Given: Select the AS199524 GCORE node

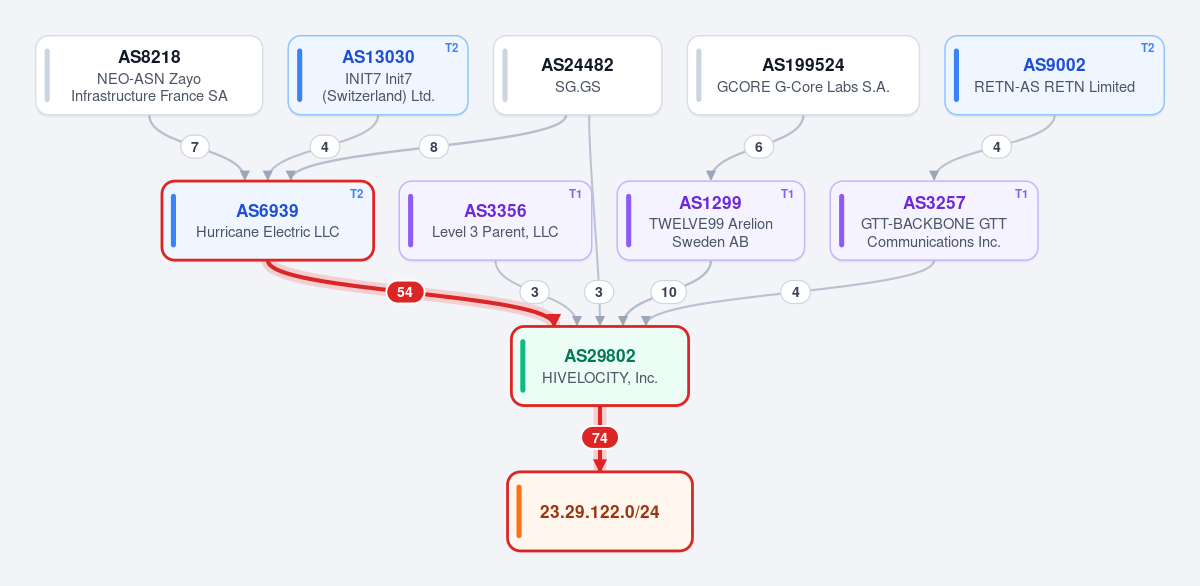Looking at the screenshot, I should [x=803, y=76].
